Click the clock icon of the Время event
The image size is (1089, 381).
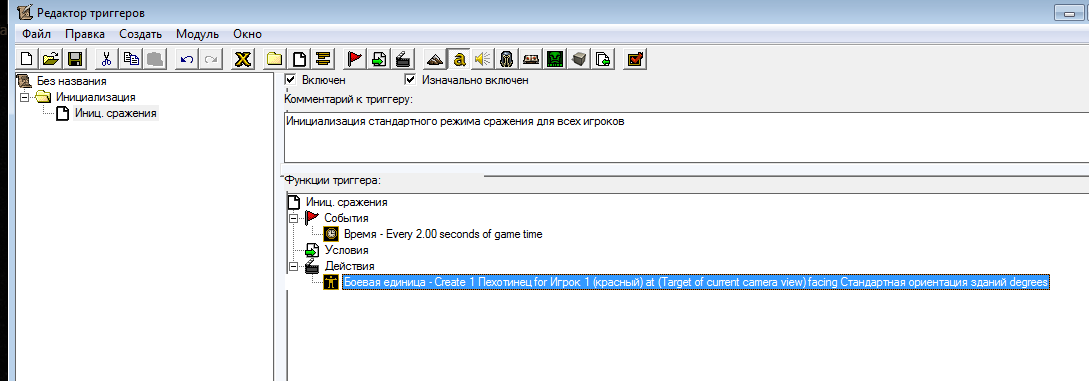tap(332, 235)
